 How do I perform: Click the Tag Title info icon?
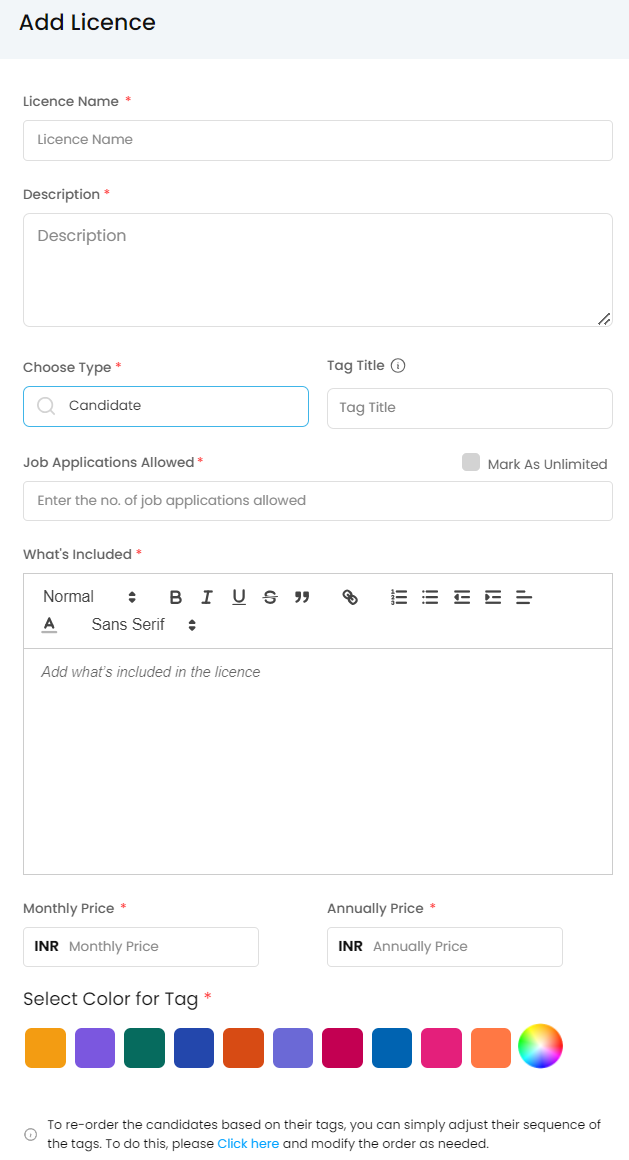click(398, 366)
